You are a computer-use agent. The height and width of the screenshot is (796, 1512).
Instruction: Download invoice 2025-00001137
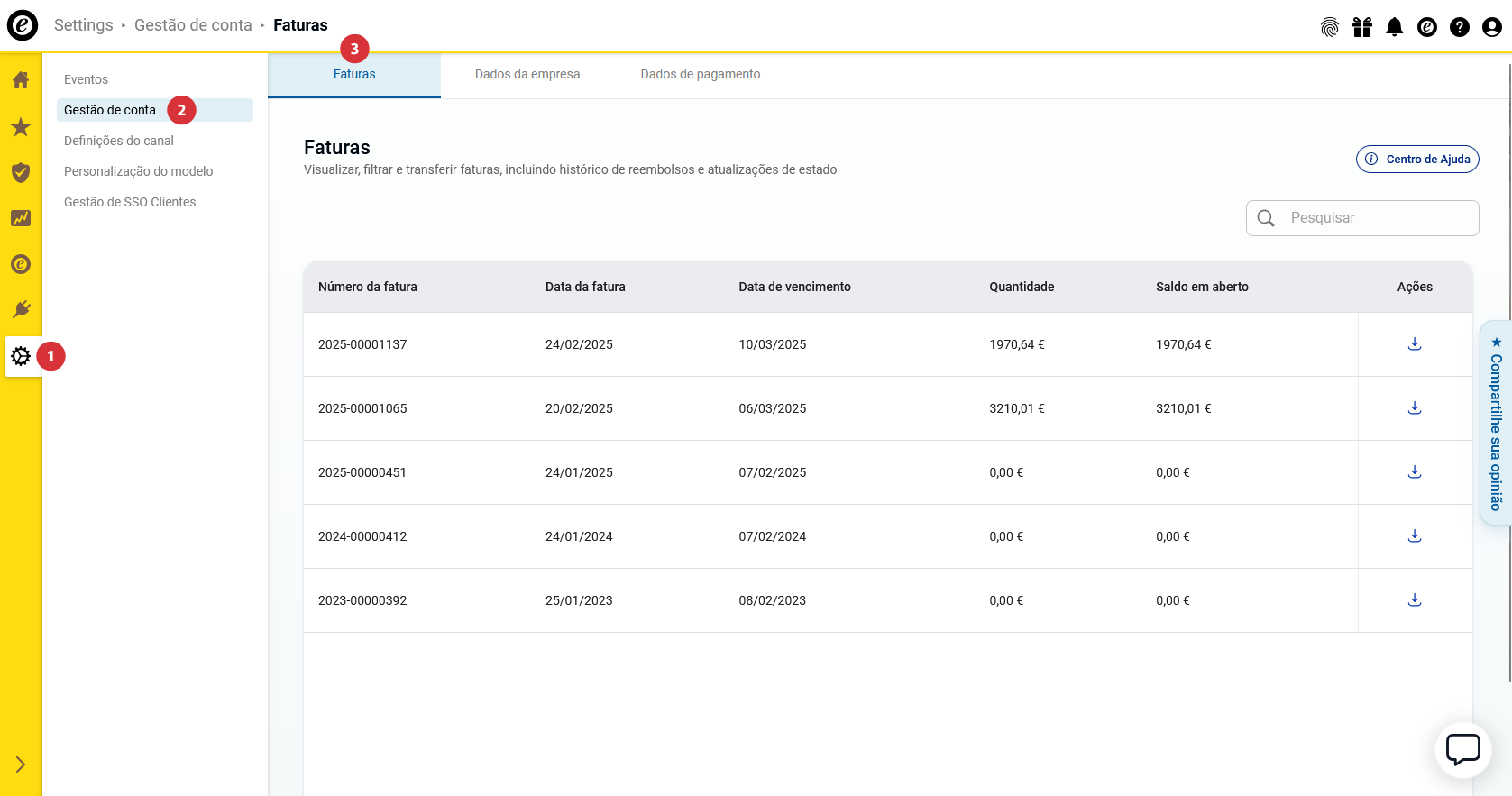coord(1414,344)
